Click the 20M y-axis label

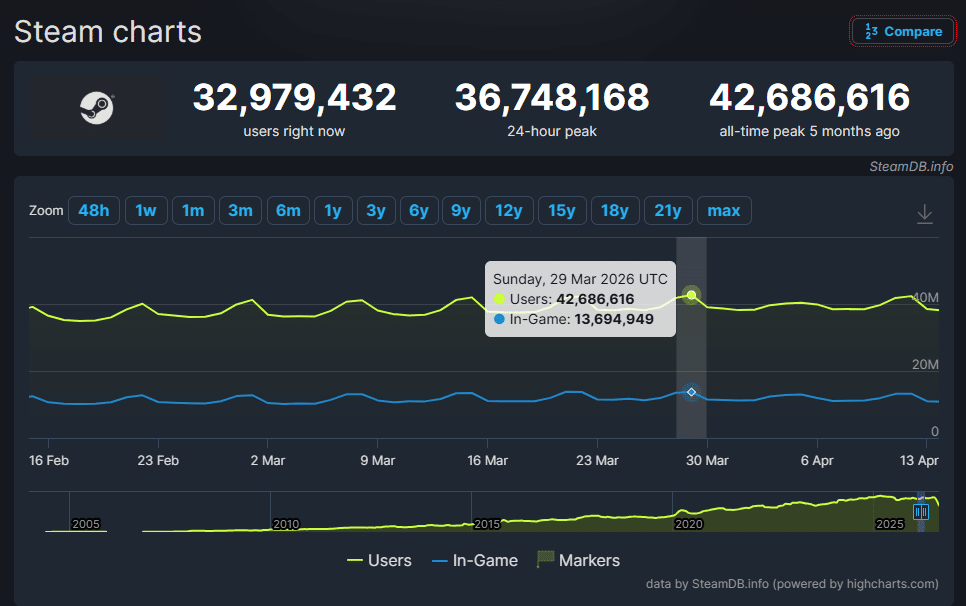click(925, 365)
